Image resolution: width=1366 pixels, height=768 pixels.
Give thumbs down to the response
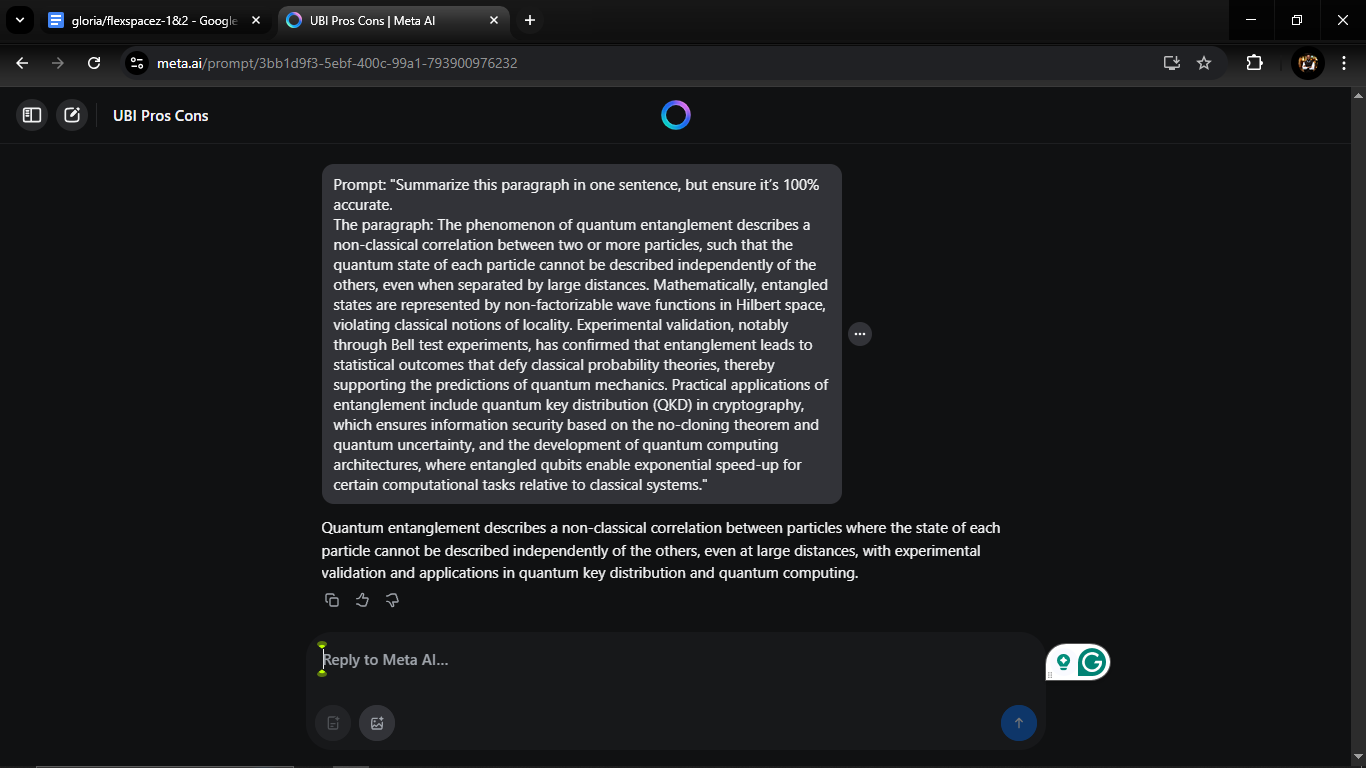[392, 600]
